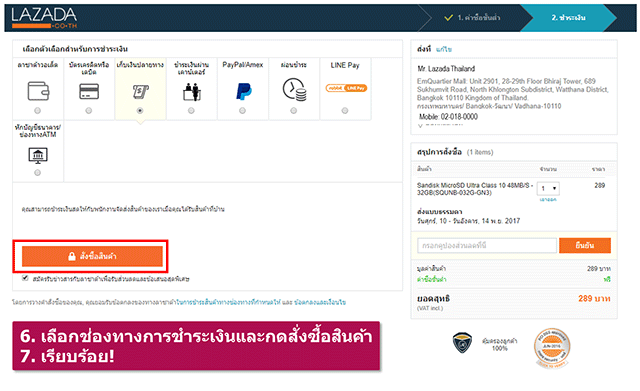
Task: Select the LINE Pay radio button
Action: [x=345, y=111]
